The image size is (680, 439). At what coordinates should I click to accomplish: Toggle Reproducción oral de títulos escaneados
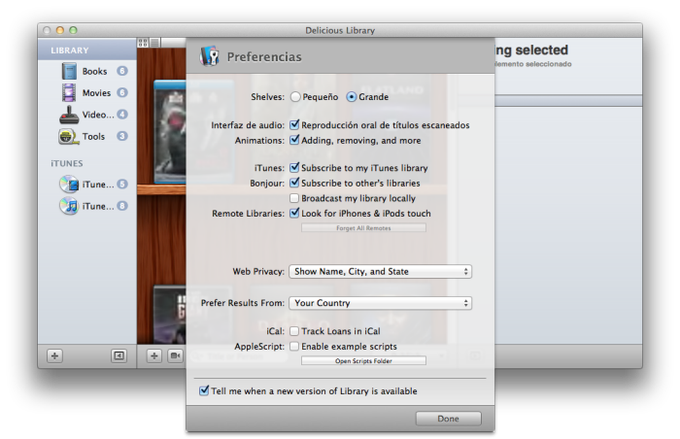click(x=294, y=124)
